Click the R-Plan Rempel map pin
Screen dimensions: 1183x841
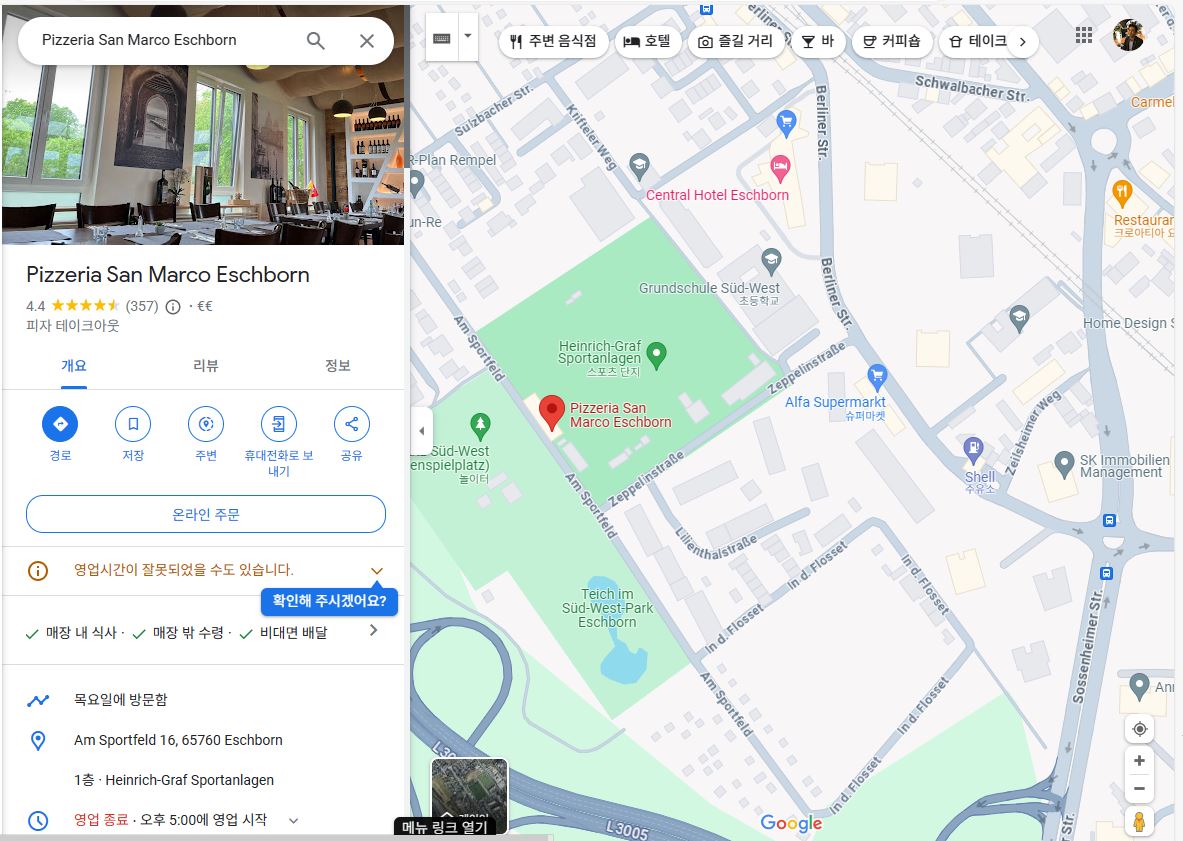(x=416, y=183)
